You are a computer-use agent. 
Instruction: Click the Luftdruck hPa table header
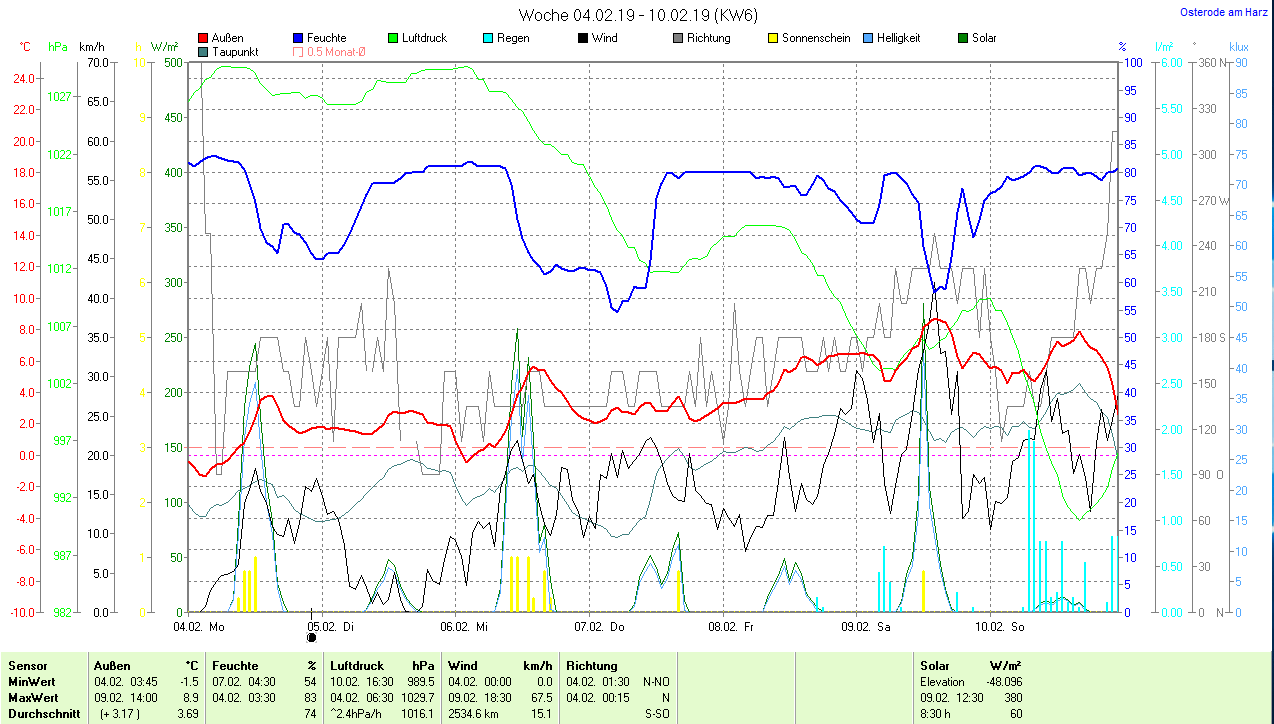tap(381, 665)
